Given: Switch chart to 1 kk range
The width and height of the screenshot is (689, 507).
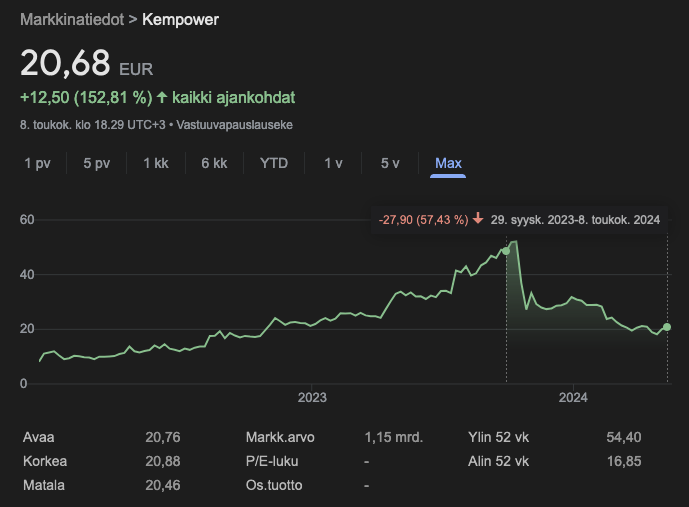Looking at the screenshot, I should point(156,163).
